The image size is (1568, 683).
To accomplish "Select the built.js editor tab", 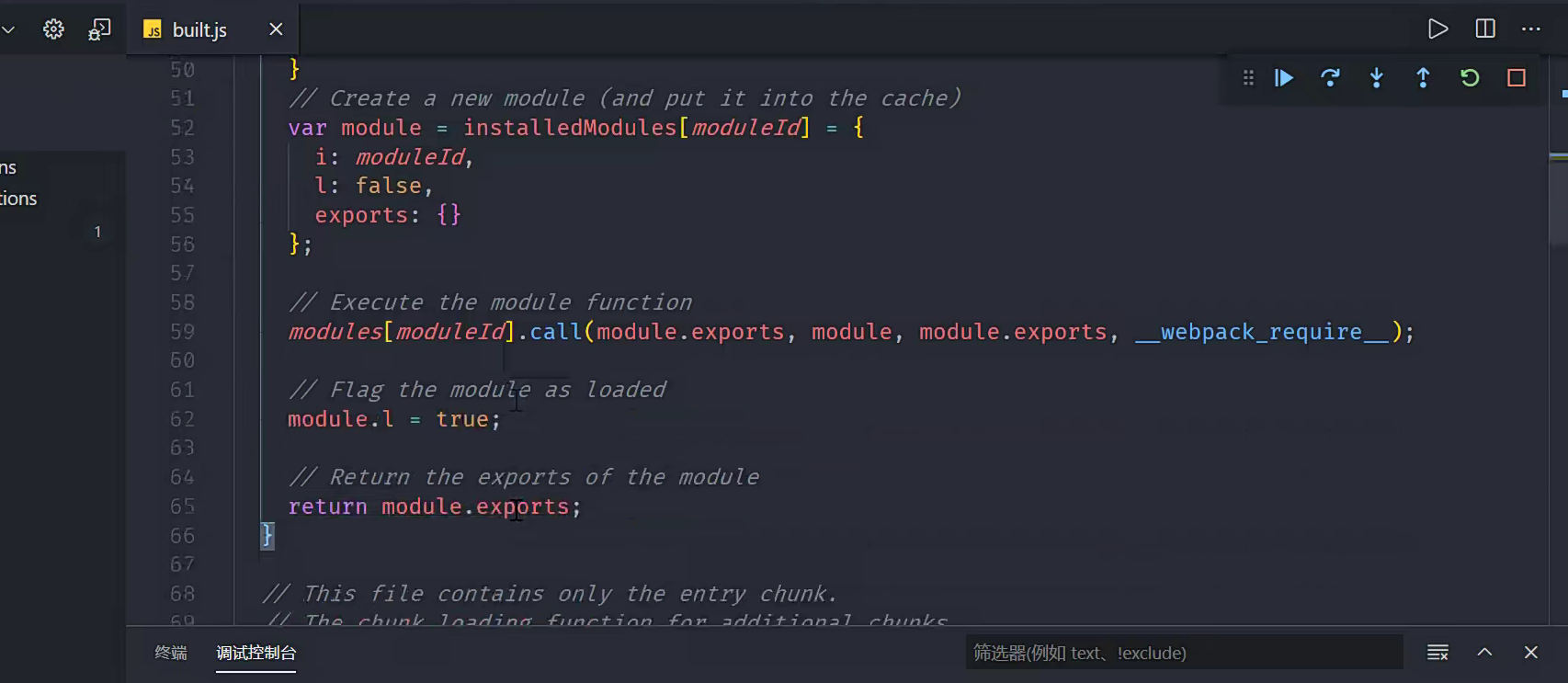I will pos(199,29).
